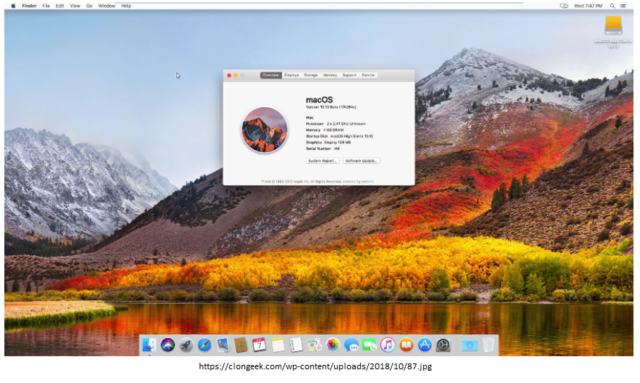Switch to the Service tab
Image resolution: width=640 pixels, height=383 pixels.
(x=368, y=75)
